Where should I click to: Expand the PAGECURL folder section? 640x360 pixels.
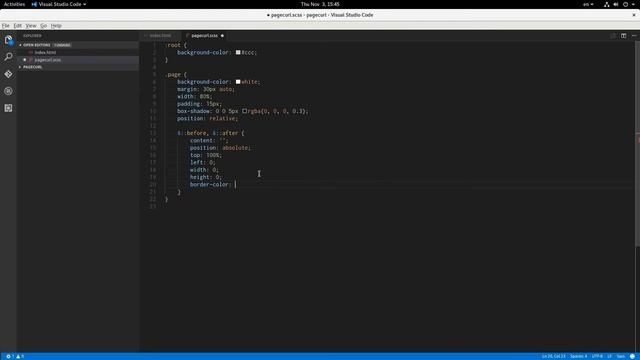(x=31, y=67)
